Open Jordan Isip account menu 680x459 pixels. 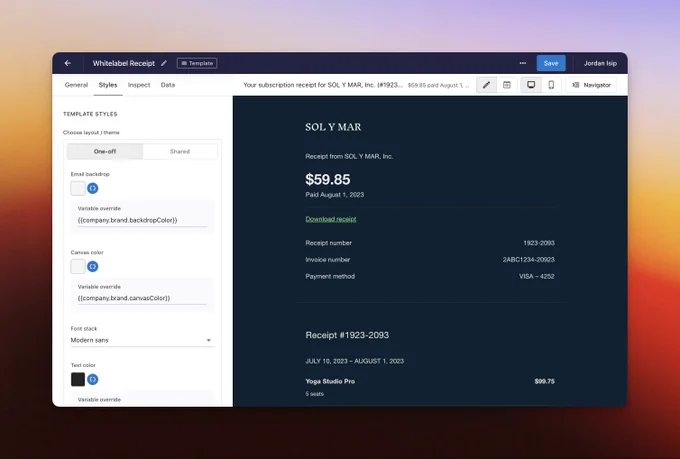[600, 63]
